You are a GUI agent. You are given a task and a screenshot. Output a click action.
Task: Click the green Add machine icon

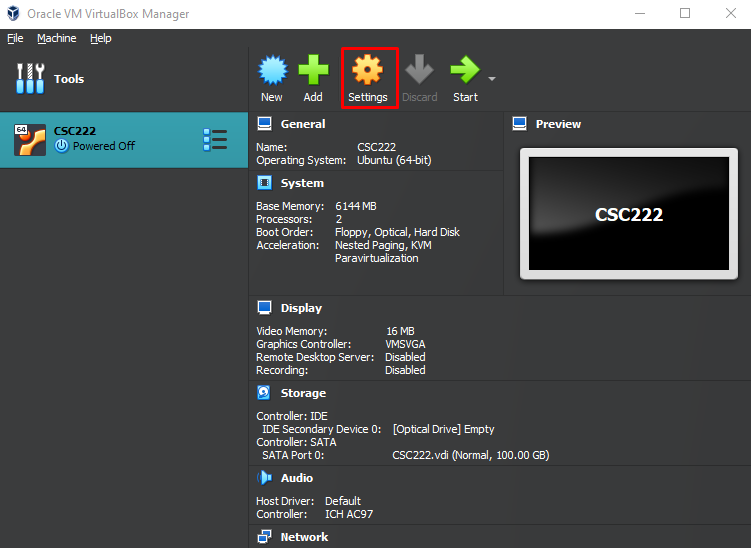point(313,72)
